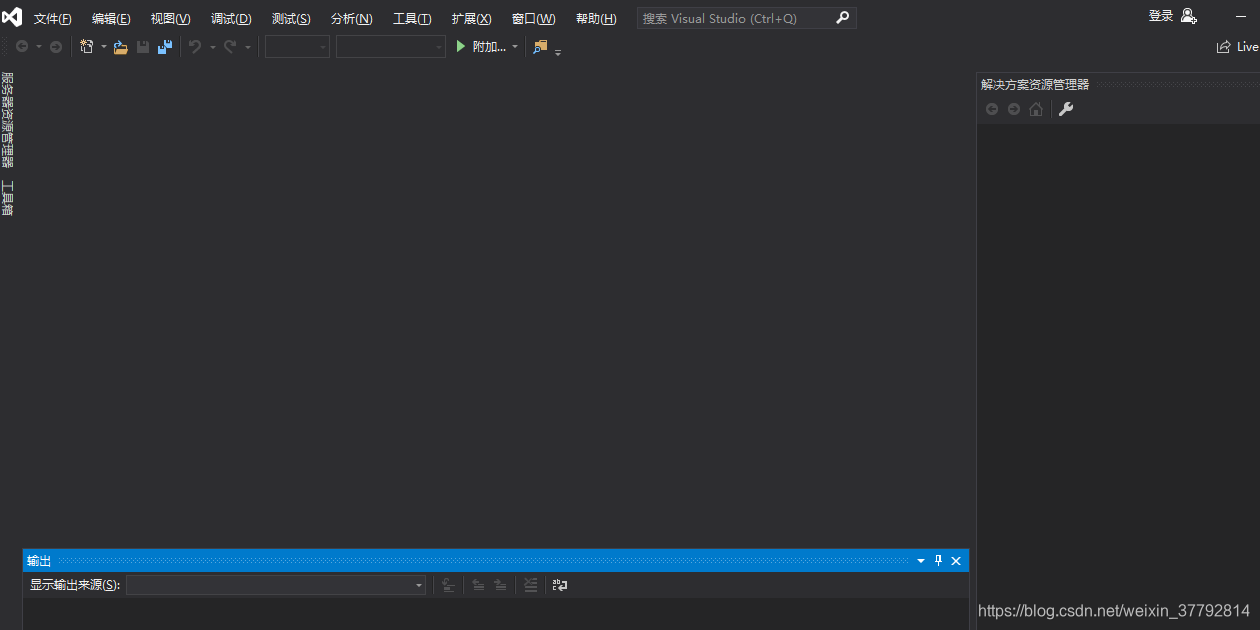Screen dimensions: 1260x630
Task: Open solution platforms dropdown in toolbar
Action: click(391, 47)
